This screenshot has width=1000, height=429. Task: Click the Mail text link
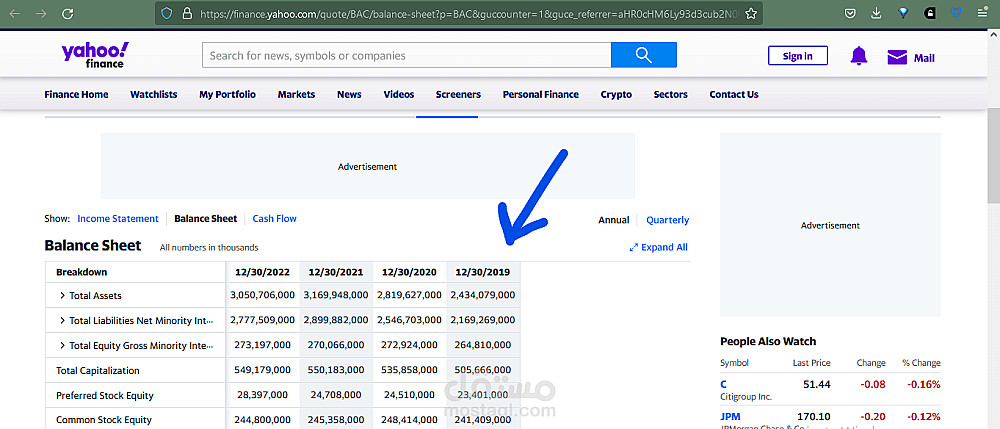pos(924,58)
